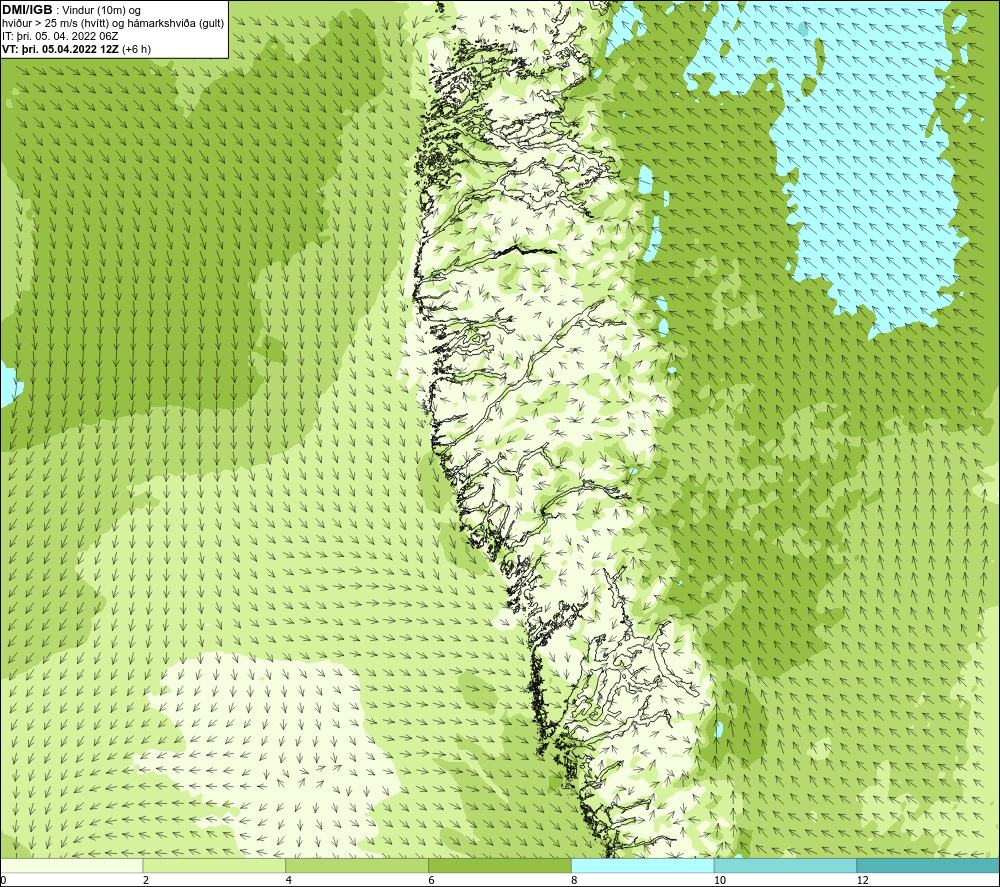
Task: Click the "VT: þri. 05.04.2022 12Z" valid time
Action: [60, 49]
